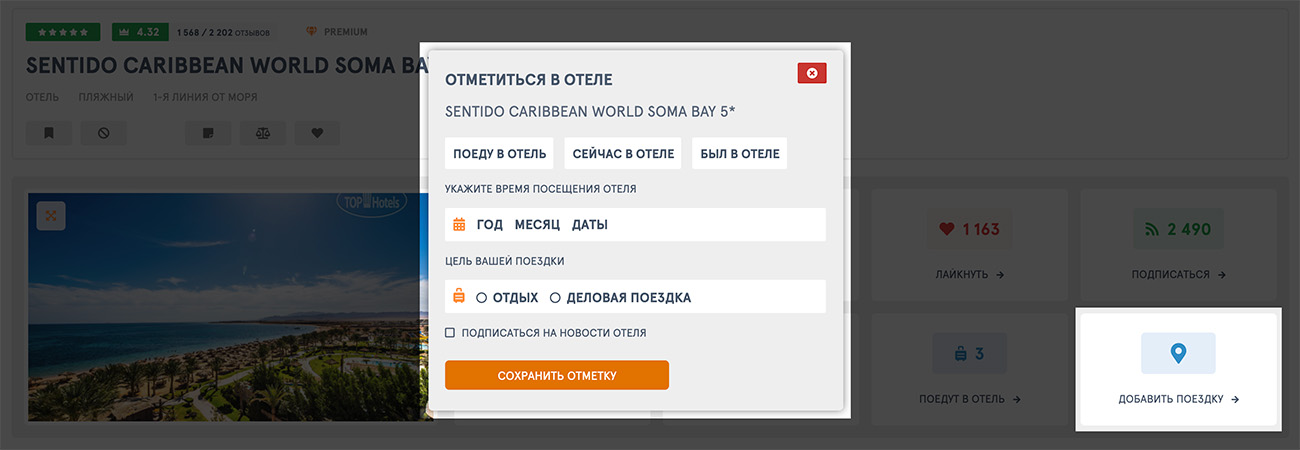
Task: Open the ДАТЫ dates selector
Action: point(590,225)
